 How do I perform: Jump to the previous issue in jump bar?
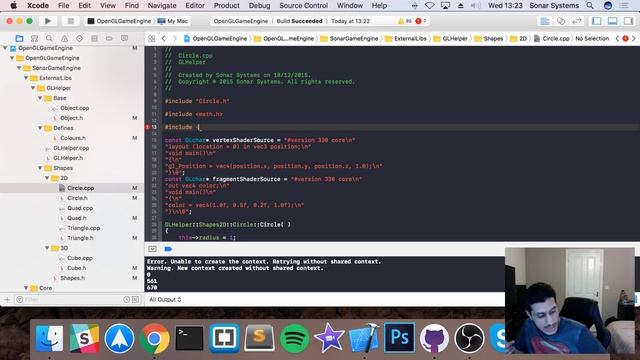(x=617, y=38)
